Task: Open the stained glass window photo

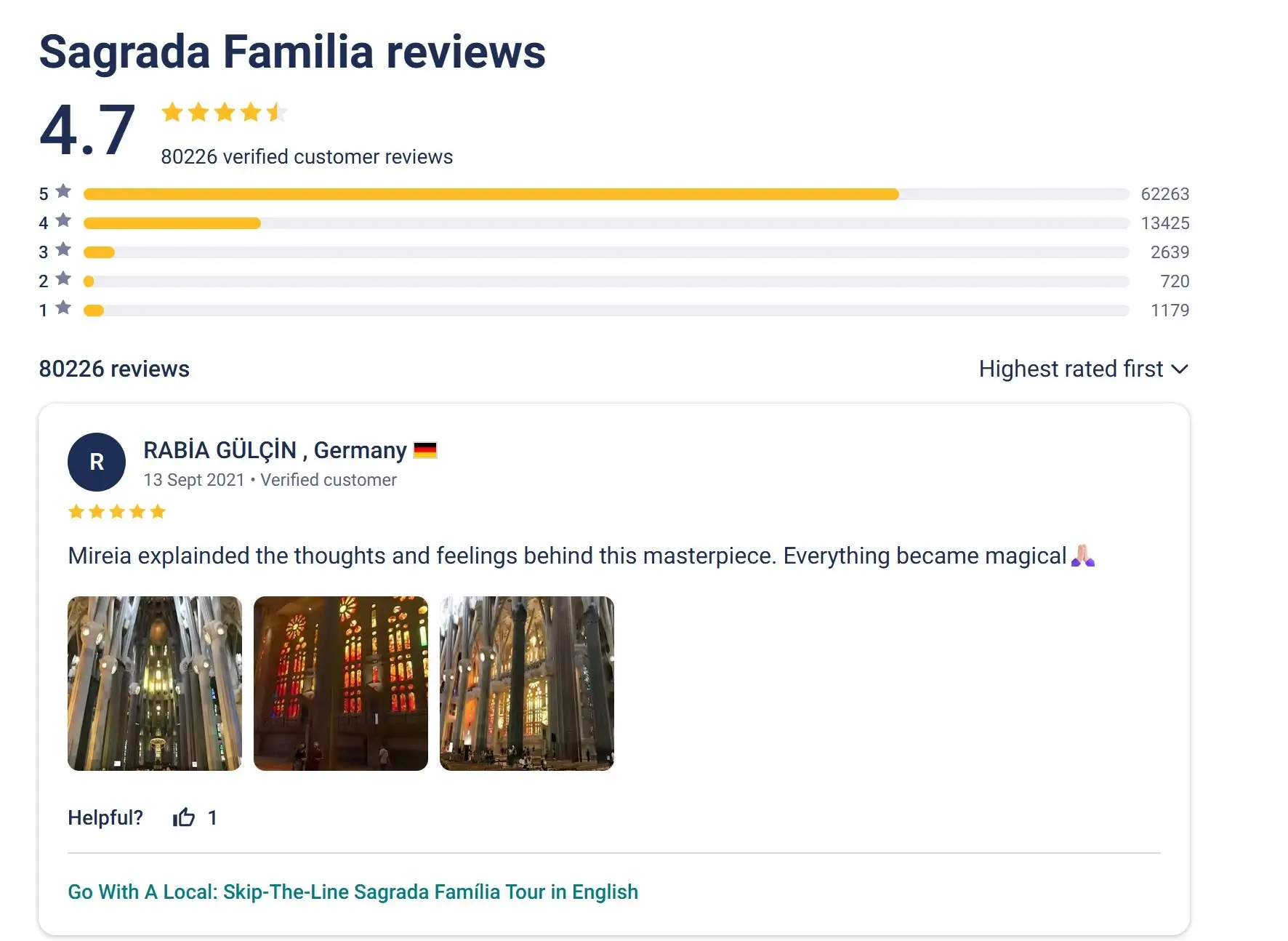Action: (341, 684)
